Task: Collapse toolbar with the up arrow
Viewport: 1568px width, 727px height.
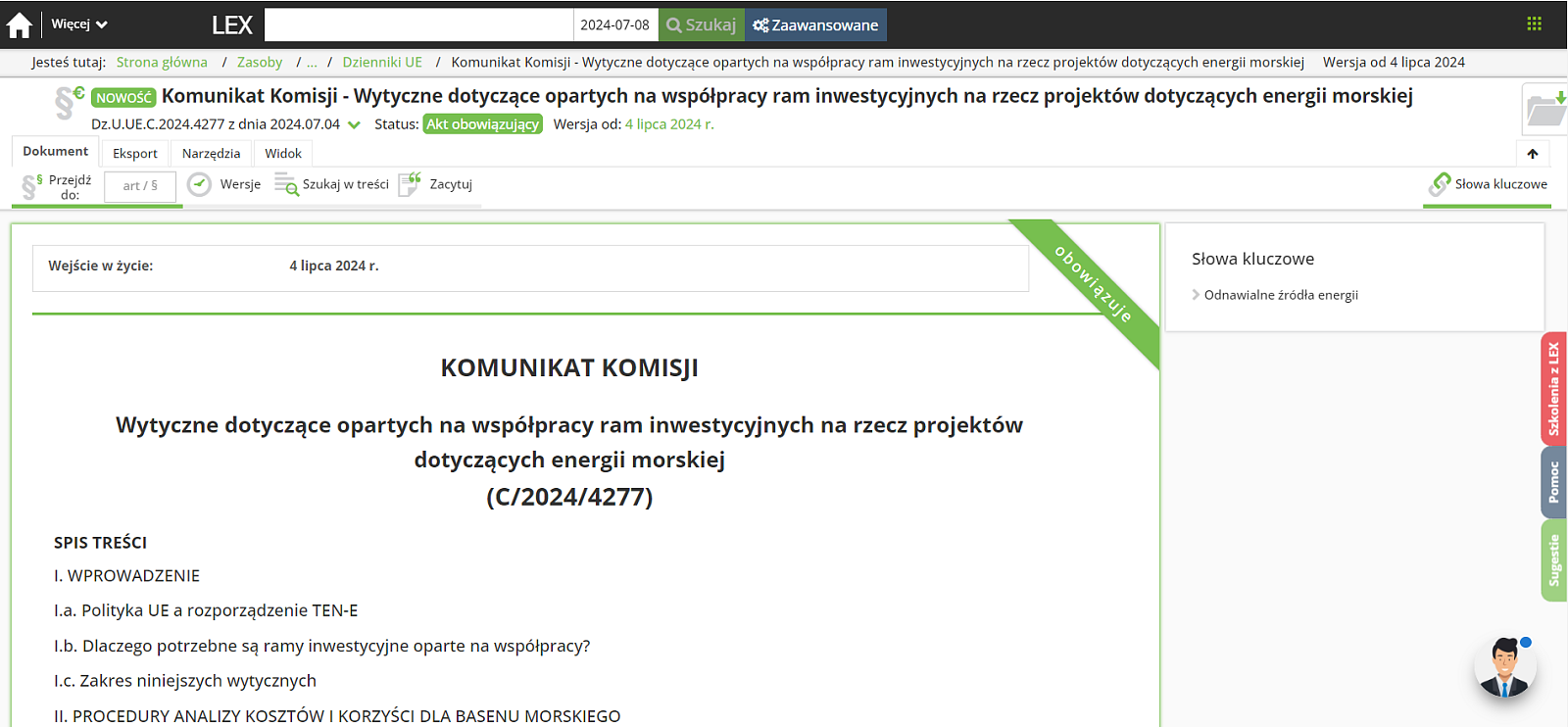Action: 1533,154
